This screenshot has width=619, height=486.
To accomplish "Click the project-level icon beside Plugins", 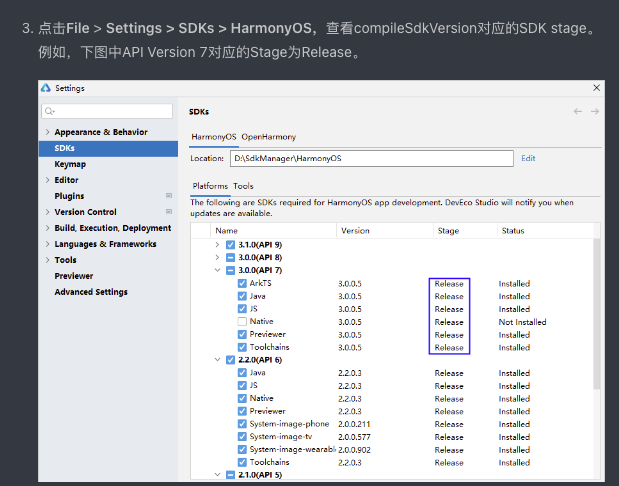I will pyautogui.click(x=169, y=196).
